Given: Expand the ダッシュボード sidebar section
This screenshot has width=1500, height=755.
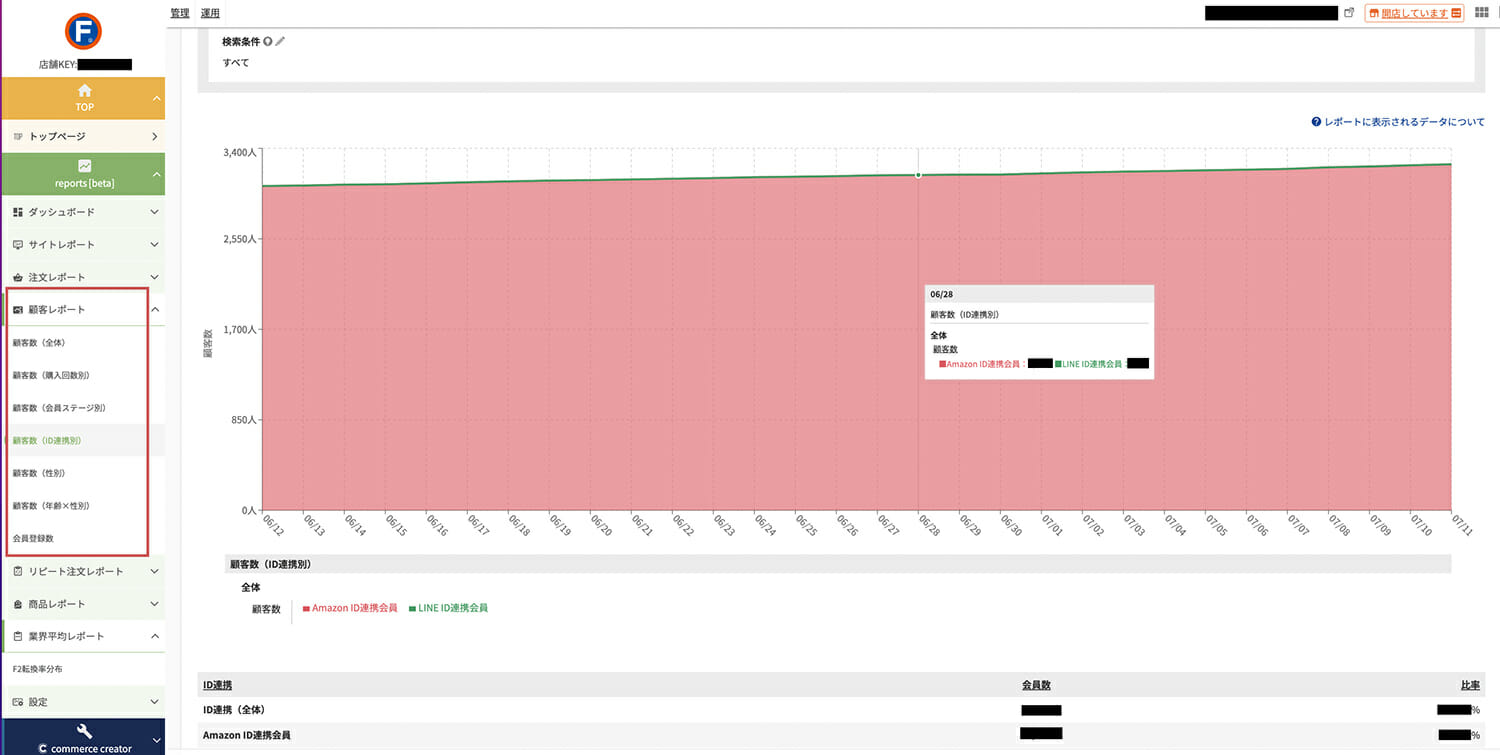Looking at the screenshot, I should [x=84, y=212].
